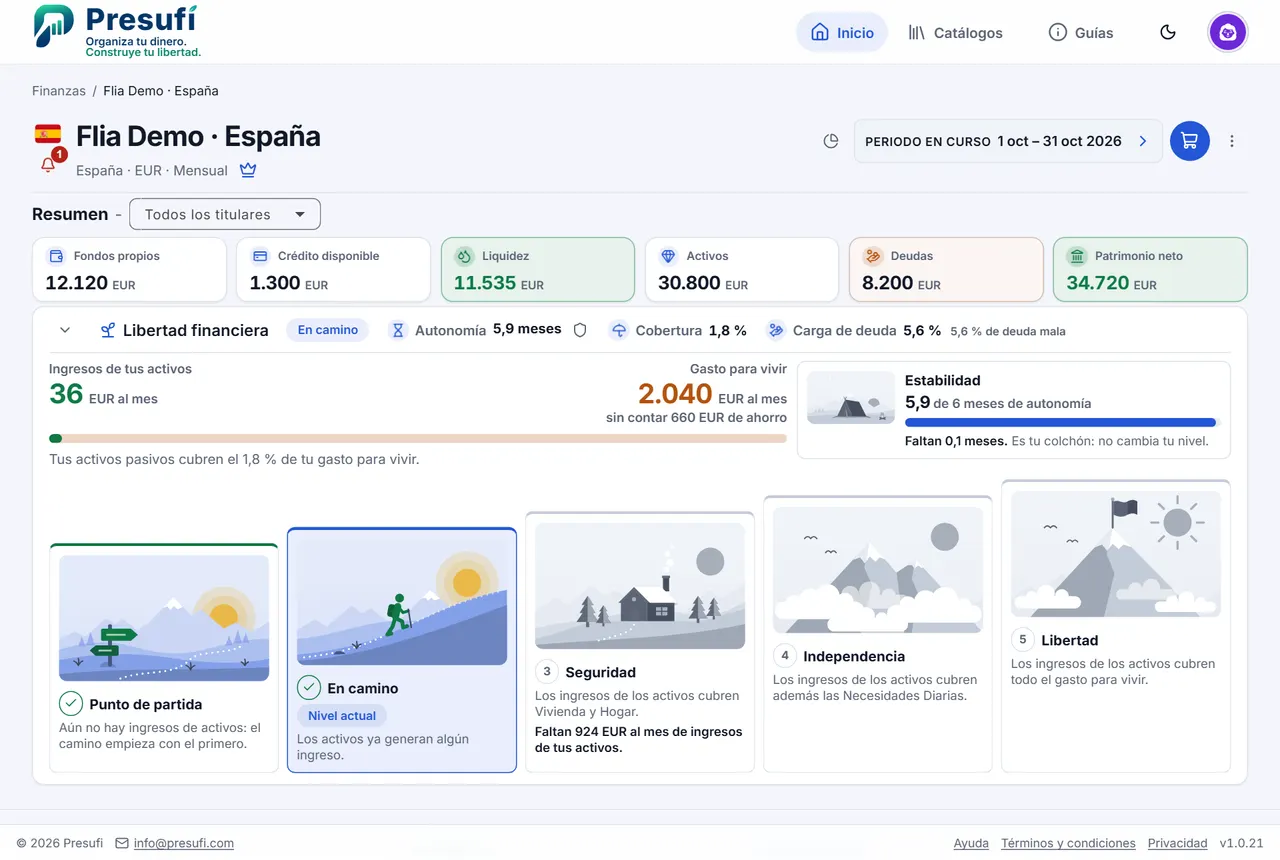The height and width of the screenshot is (860, 1280).
Task: Email info@presufi.com link
Action: coord(184,843)
